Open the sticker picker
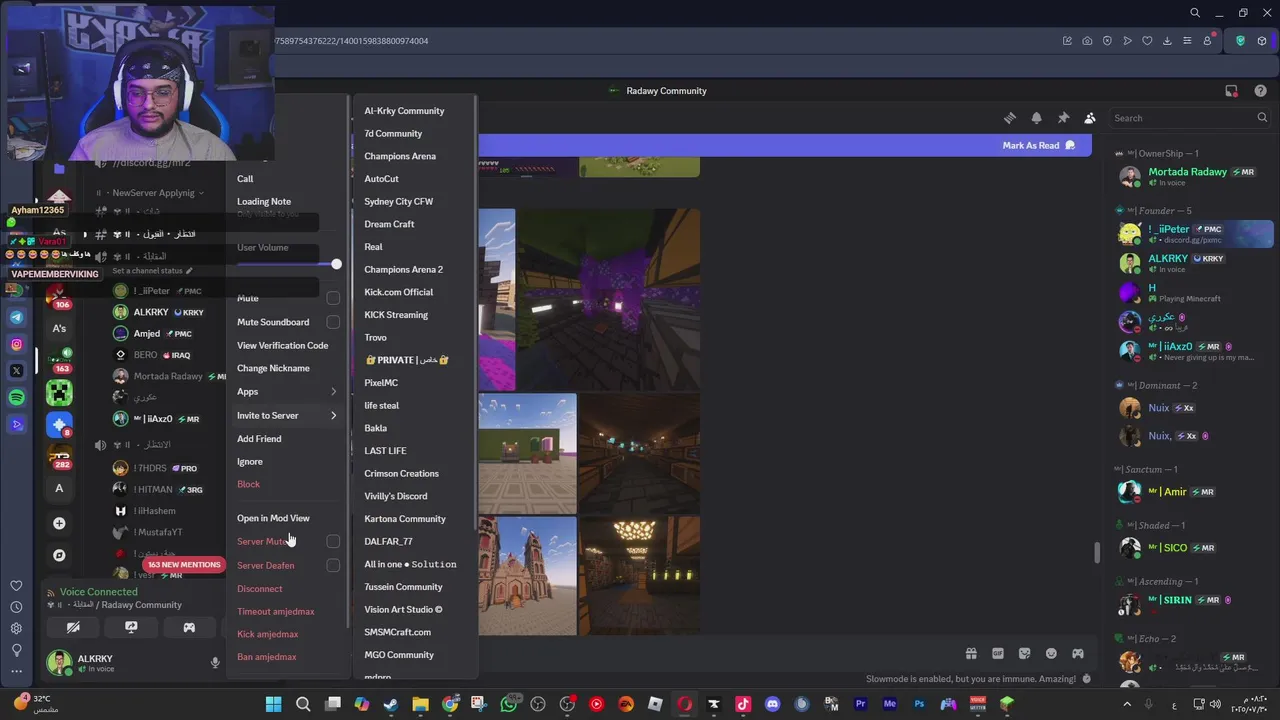Screen dimensions: 1280x720 [1025, 654]
